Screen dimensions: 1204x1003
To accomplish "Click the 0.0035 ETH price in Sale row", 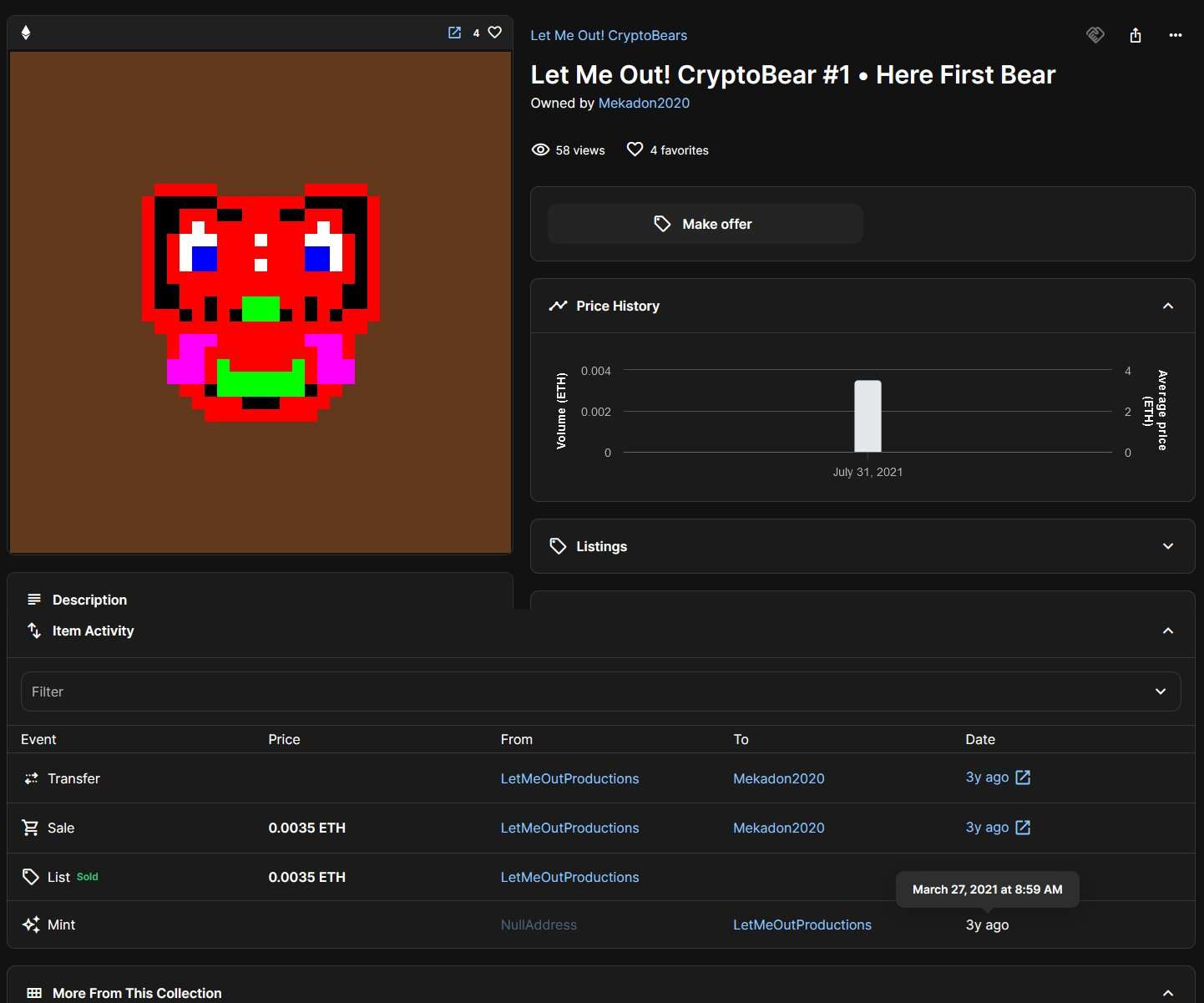I will (x=306, y=828).
